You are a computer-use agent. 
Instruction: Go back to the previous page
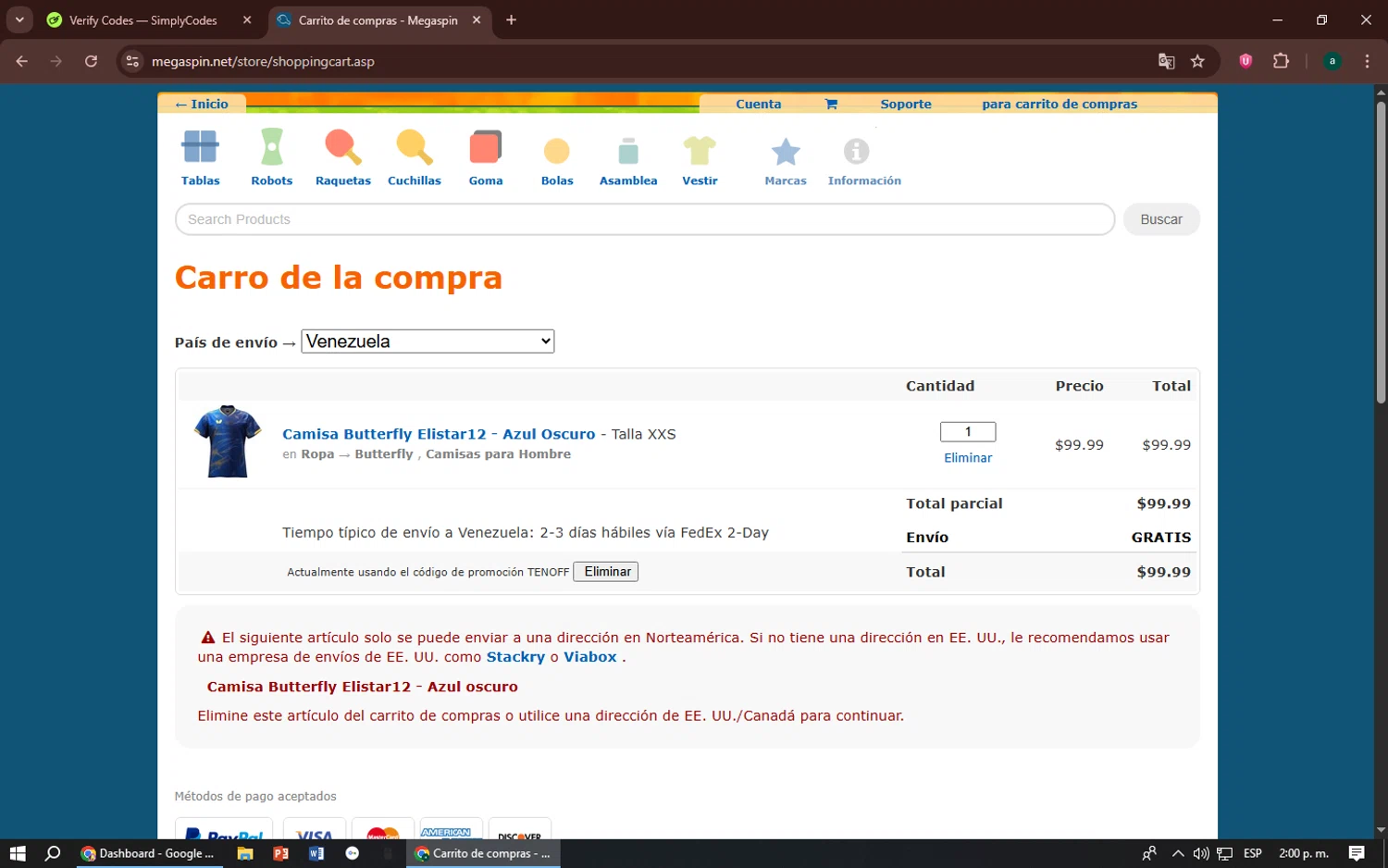click(22, 61)
